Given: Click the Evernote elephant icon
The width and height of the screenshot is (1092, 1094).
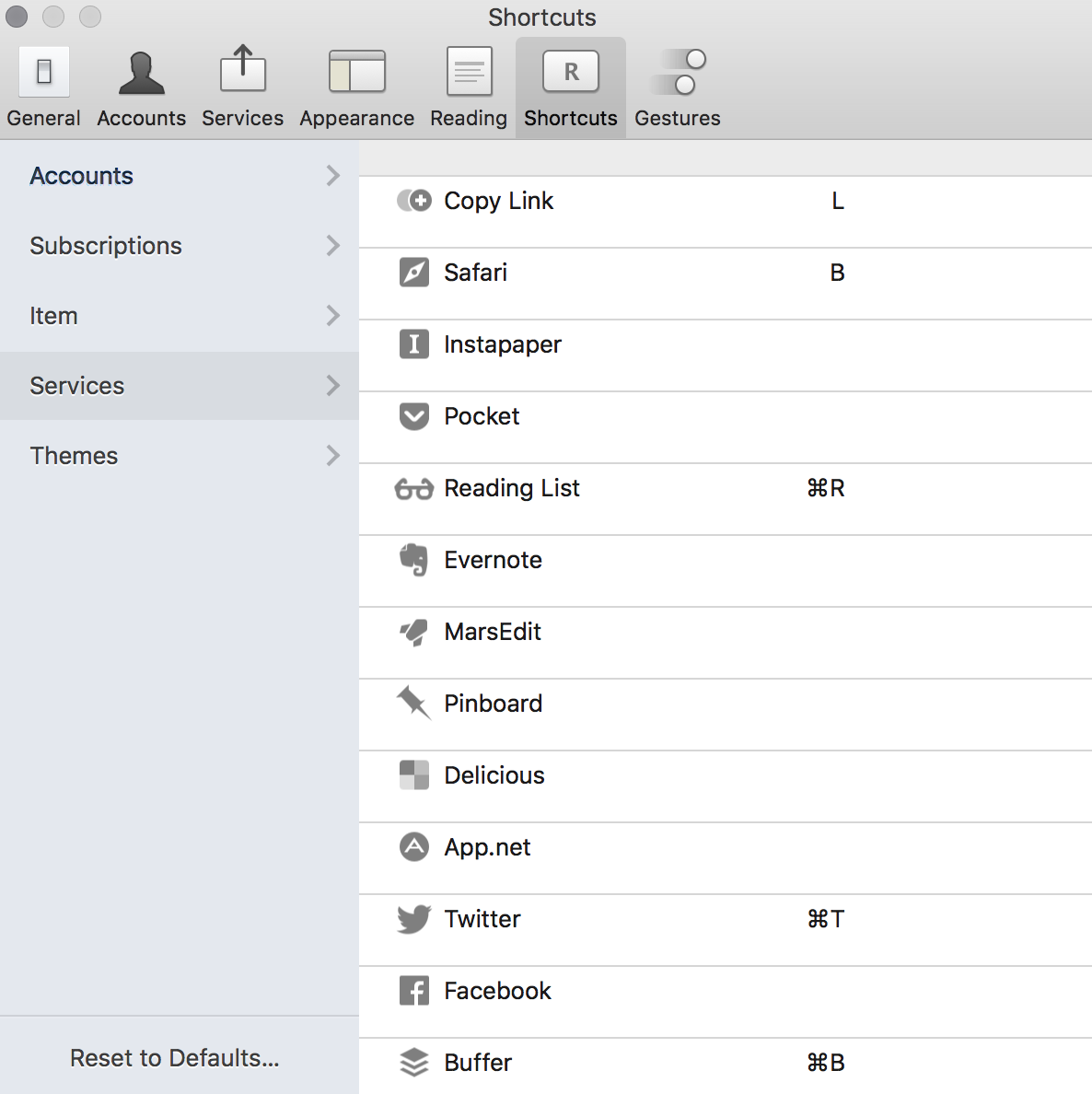Looking at the screenshot, I should pyautogui.click(x=413, y=560).
